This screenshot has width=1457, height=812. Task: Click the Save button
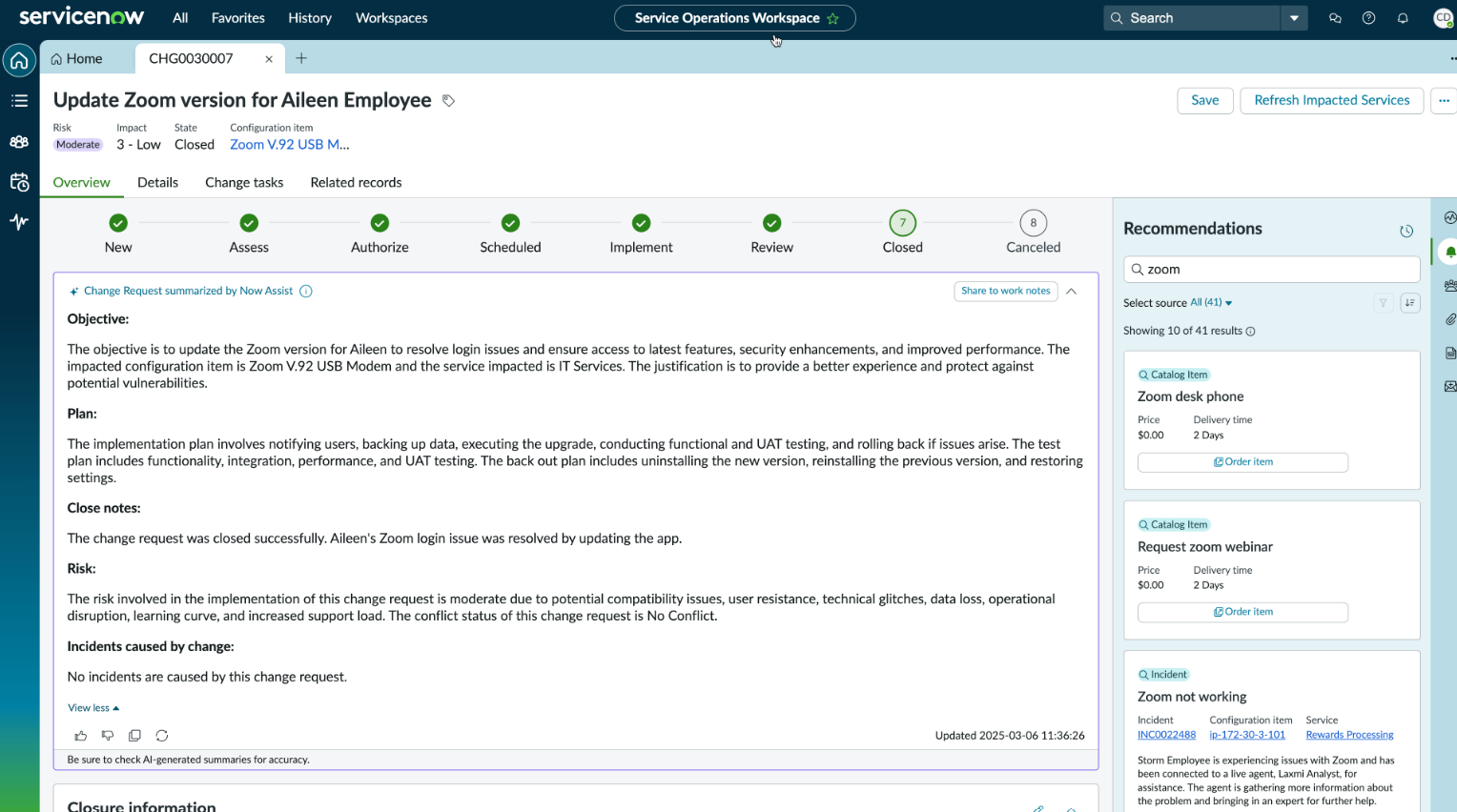1205,101
